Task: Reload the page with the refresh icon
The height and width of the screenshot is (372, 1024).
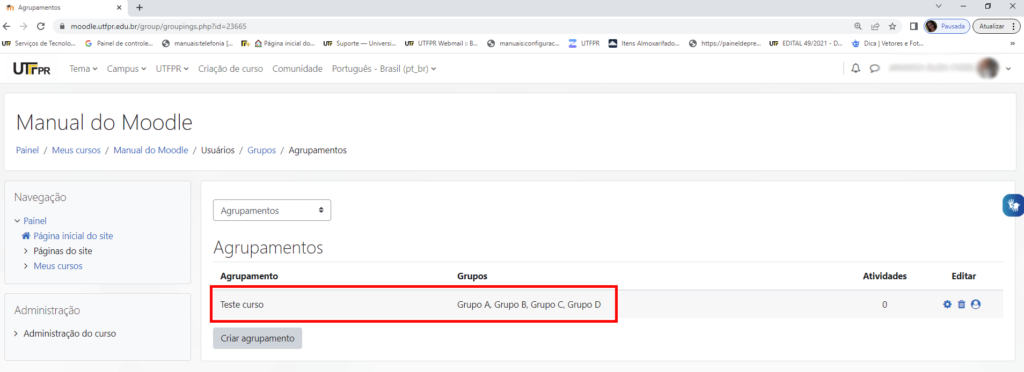Action: click(40, 27)
